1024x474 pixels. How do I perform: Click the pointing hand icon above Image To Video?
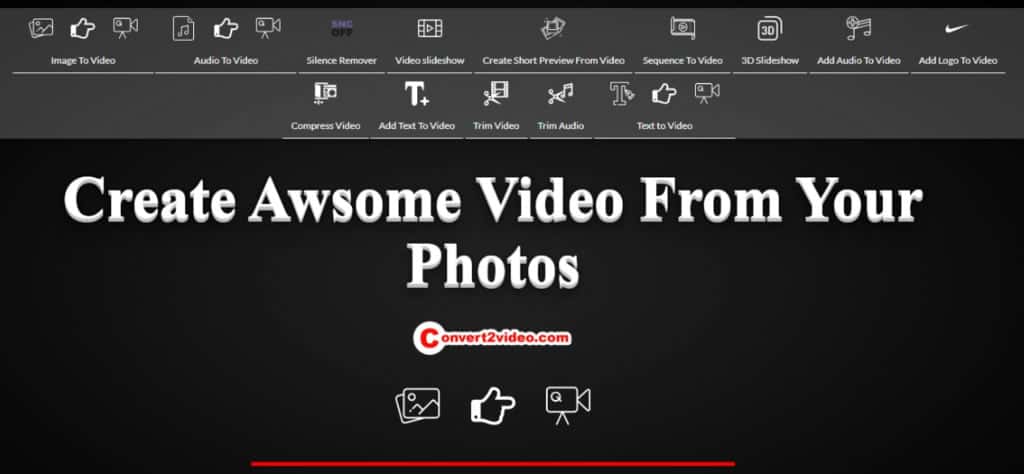pyautogui.click(x=83, y=28)
